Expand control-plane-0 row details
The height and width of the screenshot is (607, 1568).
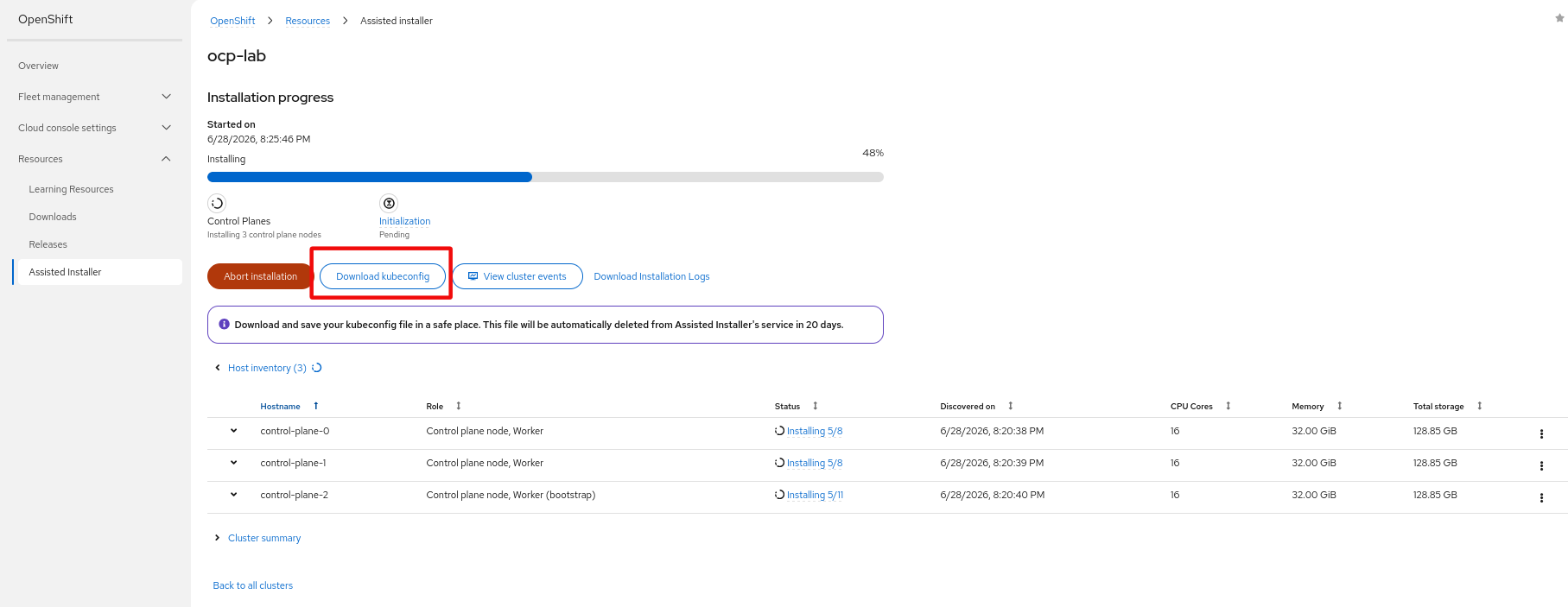(233, 431)
